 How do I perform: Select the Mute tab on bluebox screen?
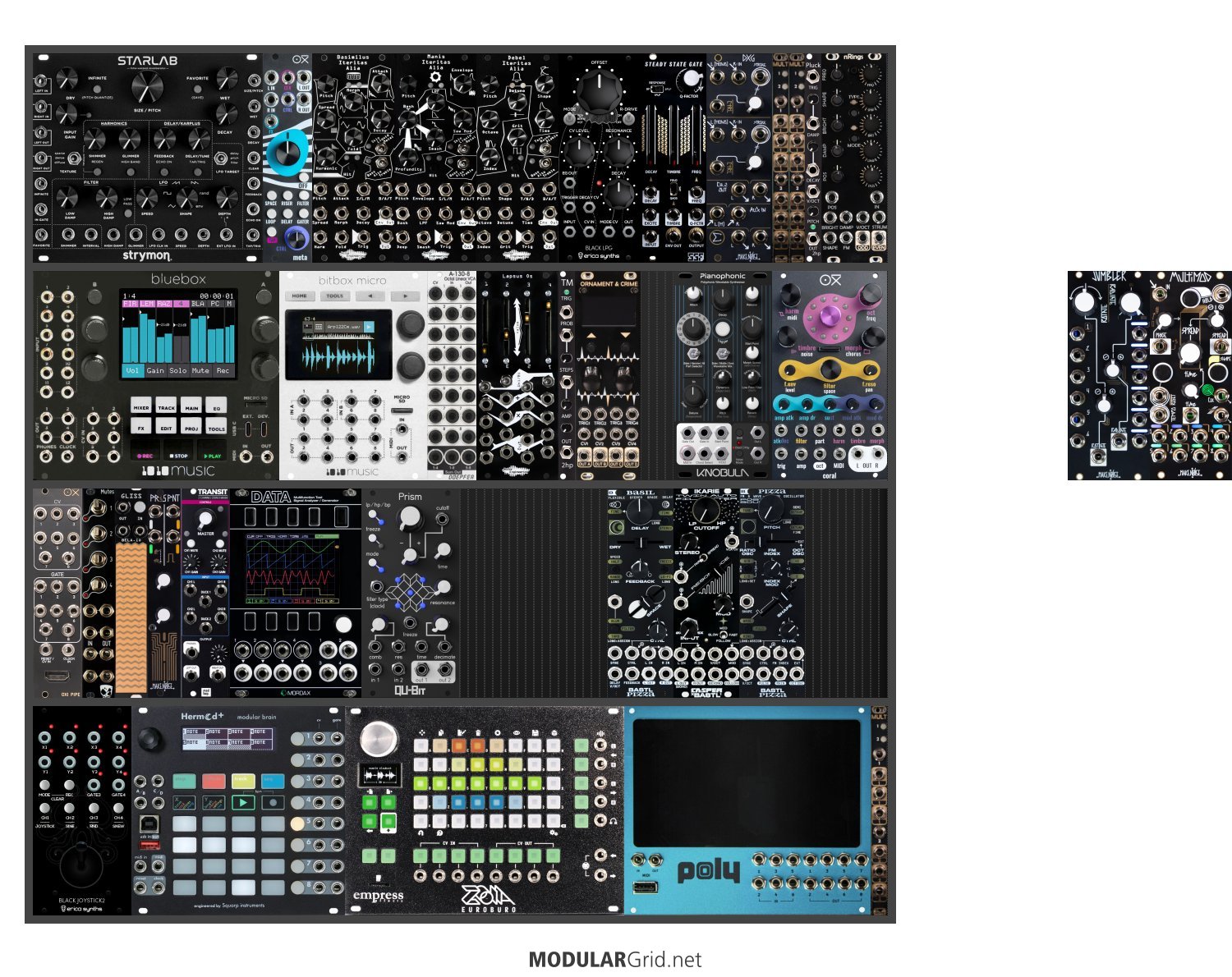pyautogui.click(x=201, y=370)
